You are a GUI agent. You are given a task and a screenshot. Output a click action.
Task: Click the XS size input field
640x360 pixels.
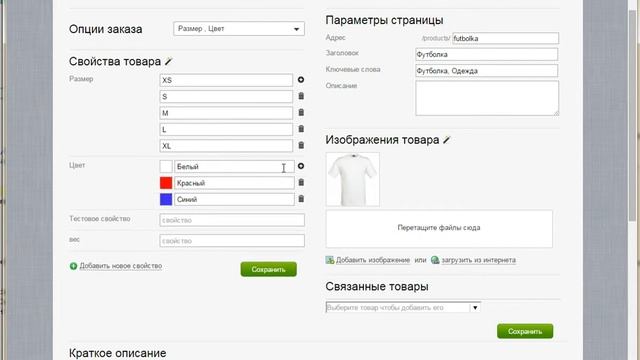[226, 80]
